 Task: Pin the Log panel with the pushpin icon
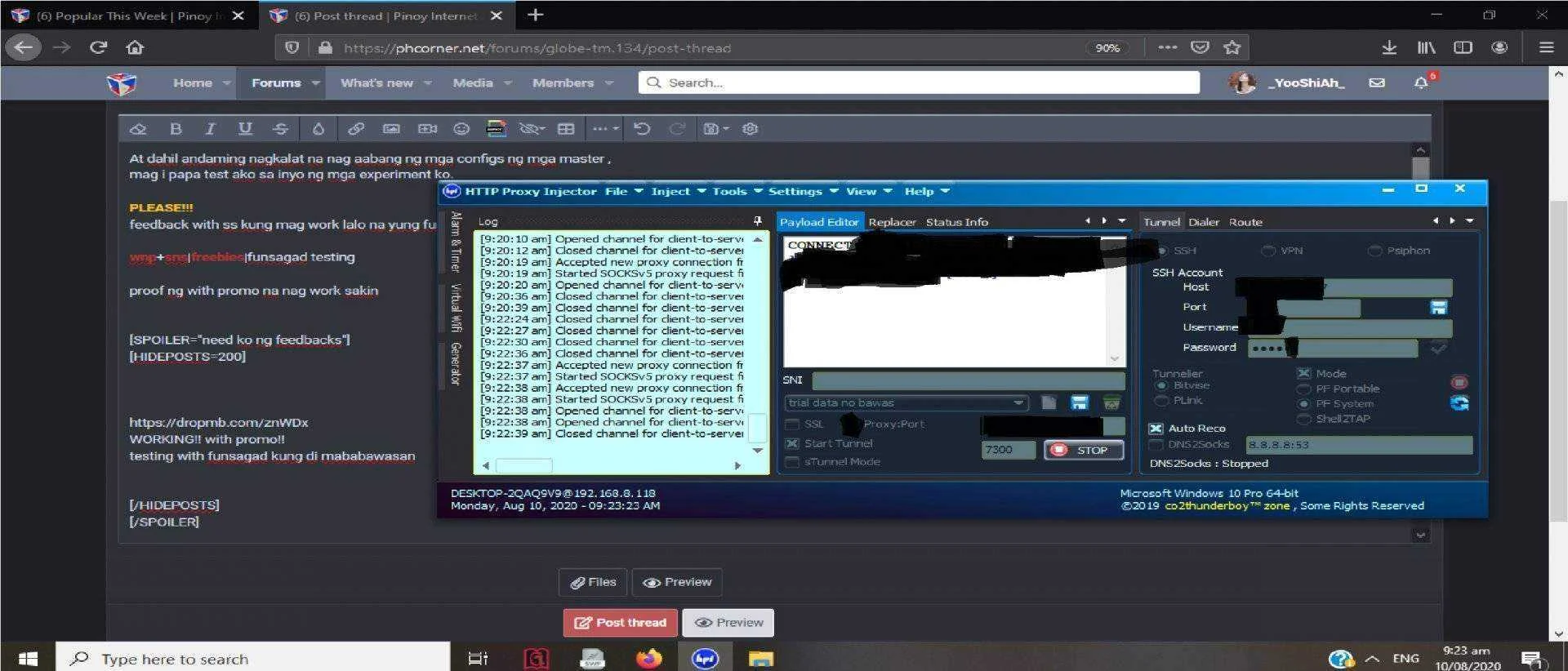coord(757,221)
